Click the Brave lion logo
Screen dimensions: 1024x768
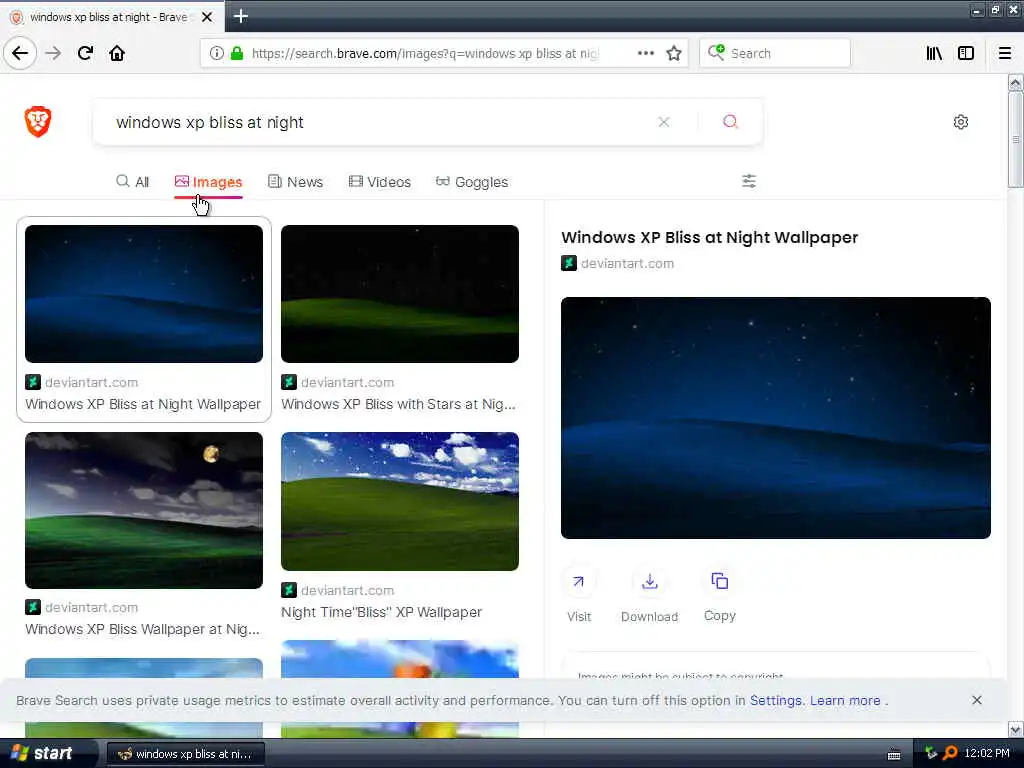[x=38, y=121]
